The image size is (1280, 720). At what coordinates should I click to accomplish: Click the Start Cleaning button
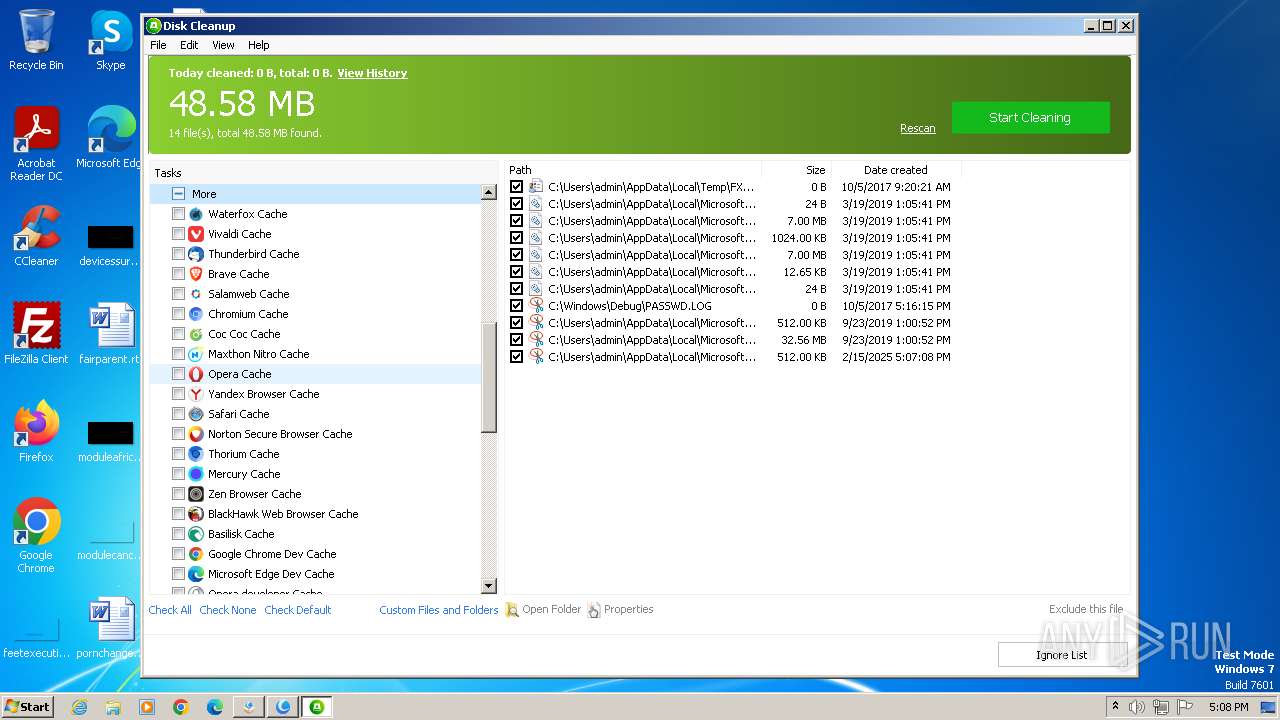click(x=1030, y=118)
